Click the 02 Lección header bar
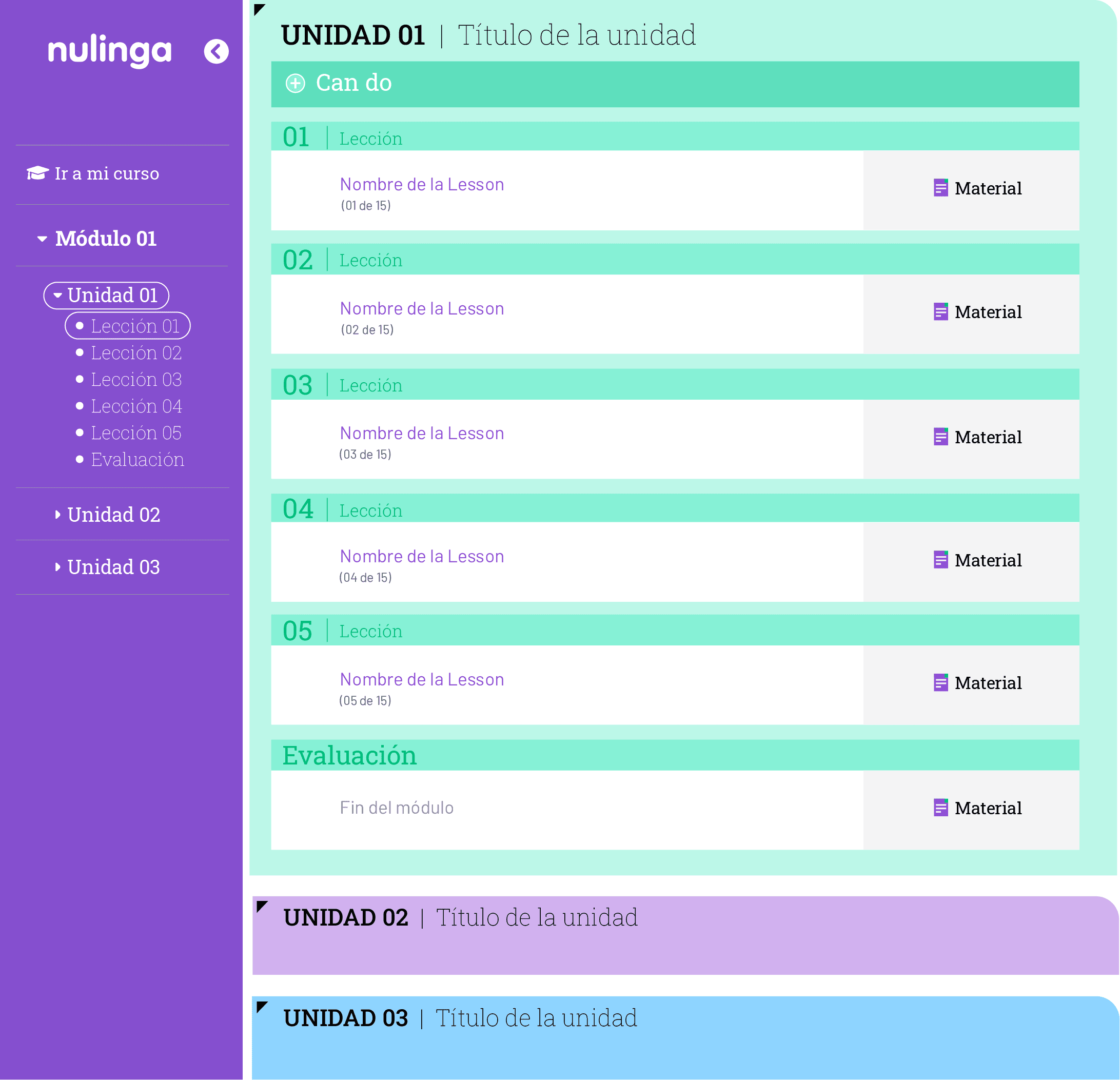 675,260
